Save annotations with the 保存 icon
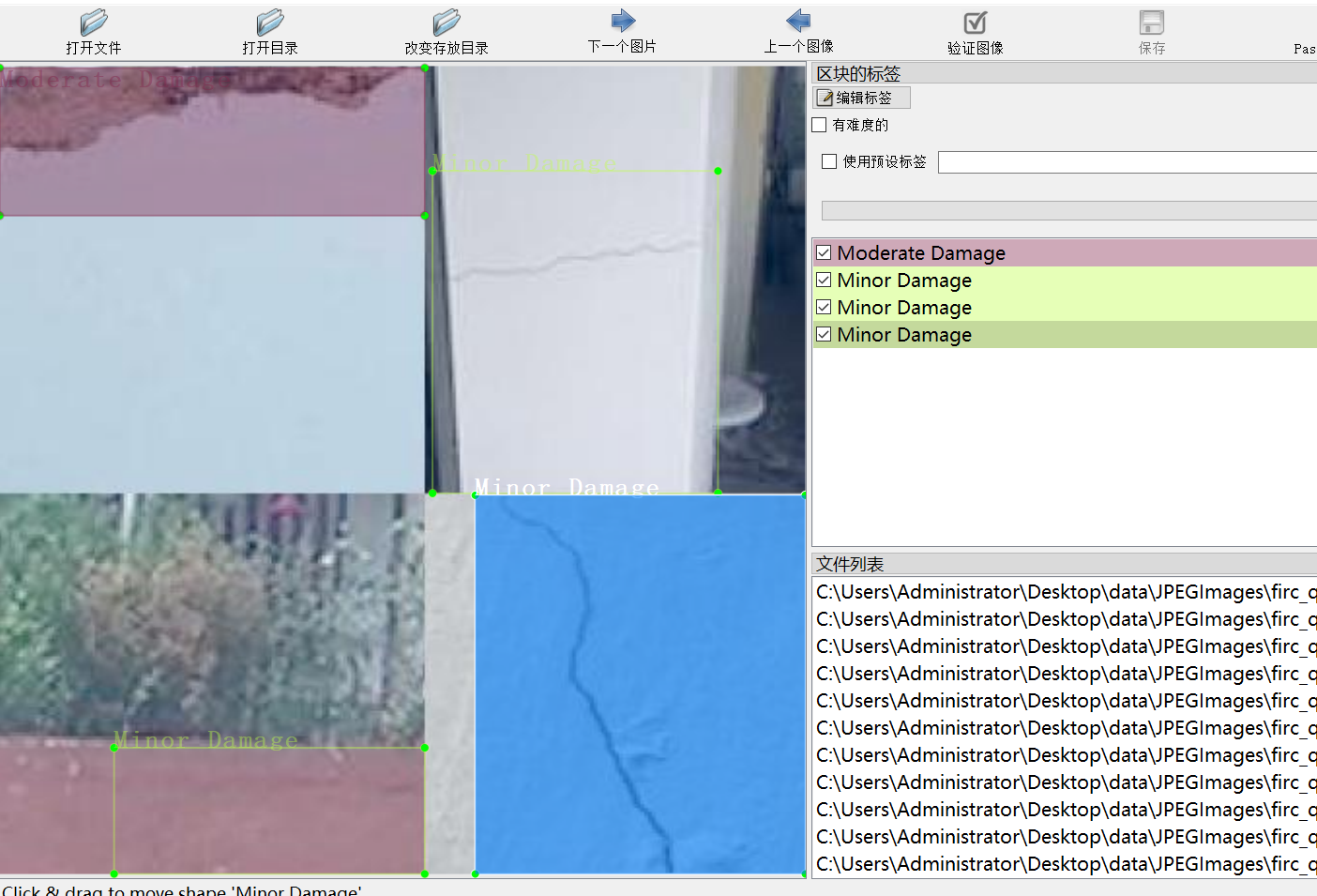This screenshot has height=896, width=1317. point(1152,23)
